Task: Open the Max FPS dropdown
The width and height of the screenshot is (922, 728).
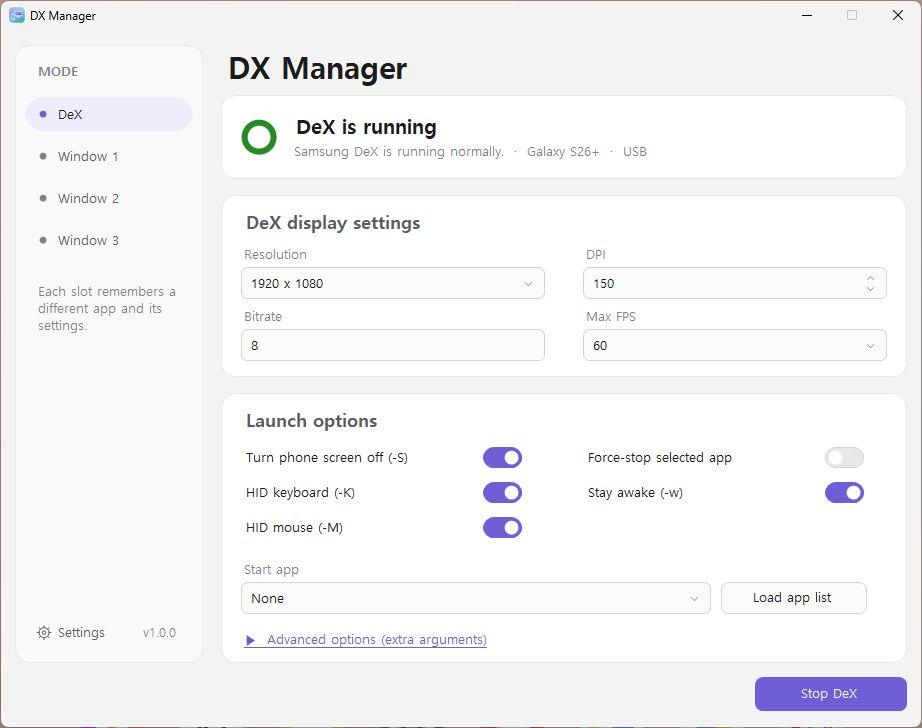Action: tap(734, 345)
